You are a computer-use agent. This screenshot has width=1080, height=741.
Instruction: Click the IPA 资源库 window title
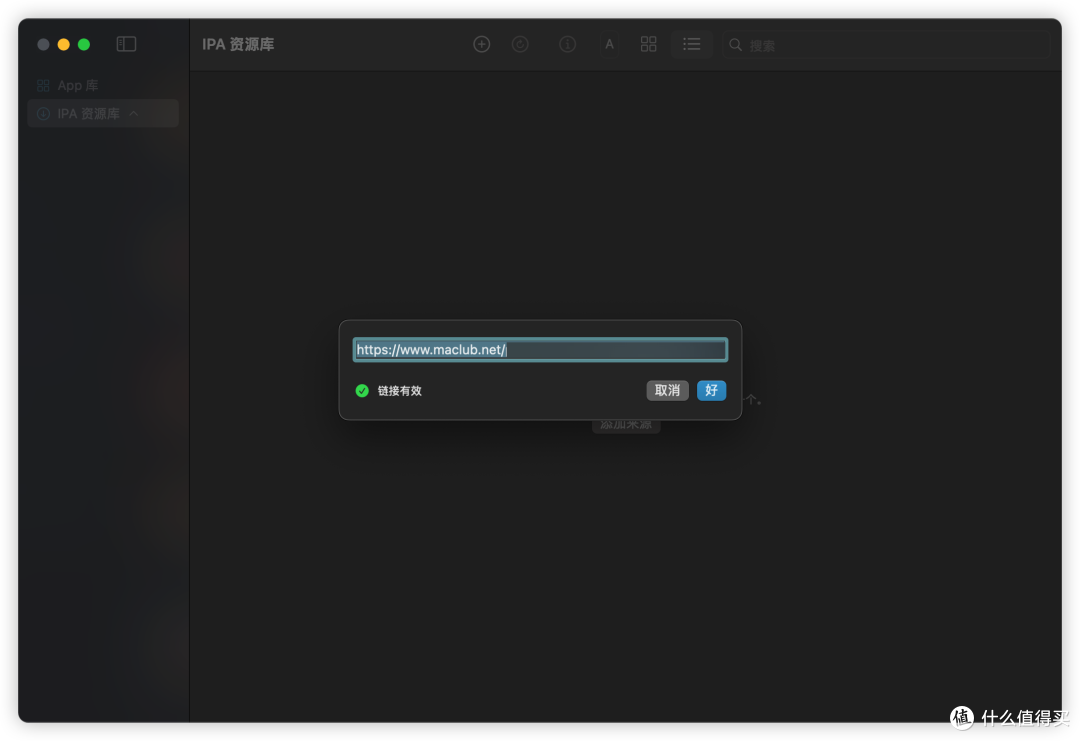(x=238, y=45)
